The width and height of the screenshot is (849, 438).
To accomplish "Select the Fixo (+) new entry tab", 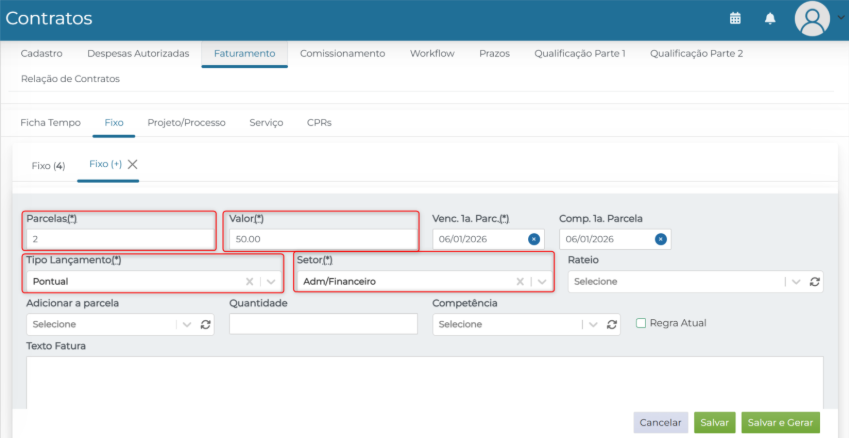I will click(106, 164).
